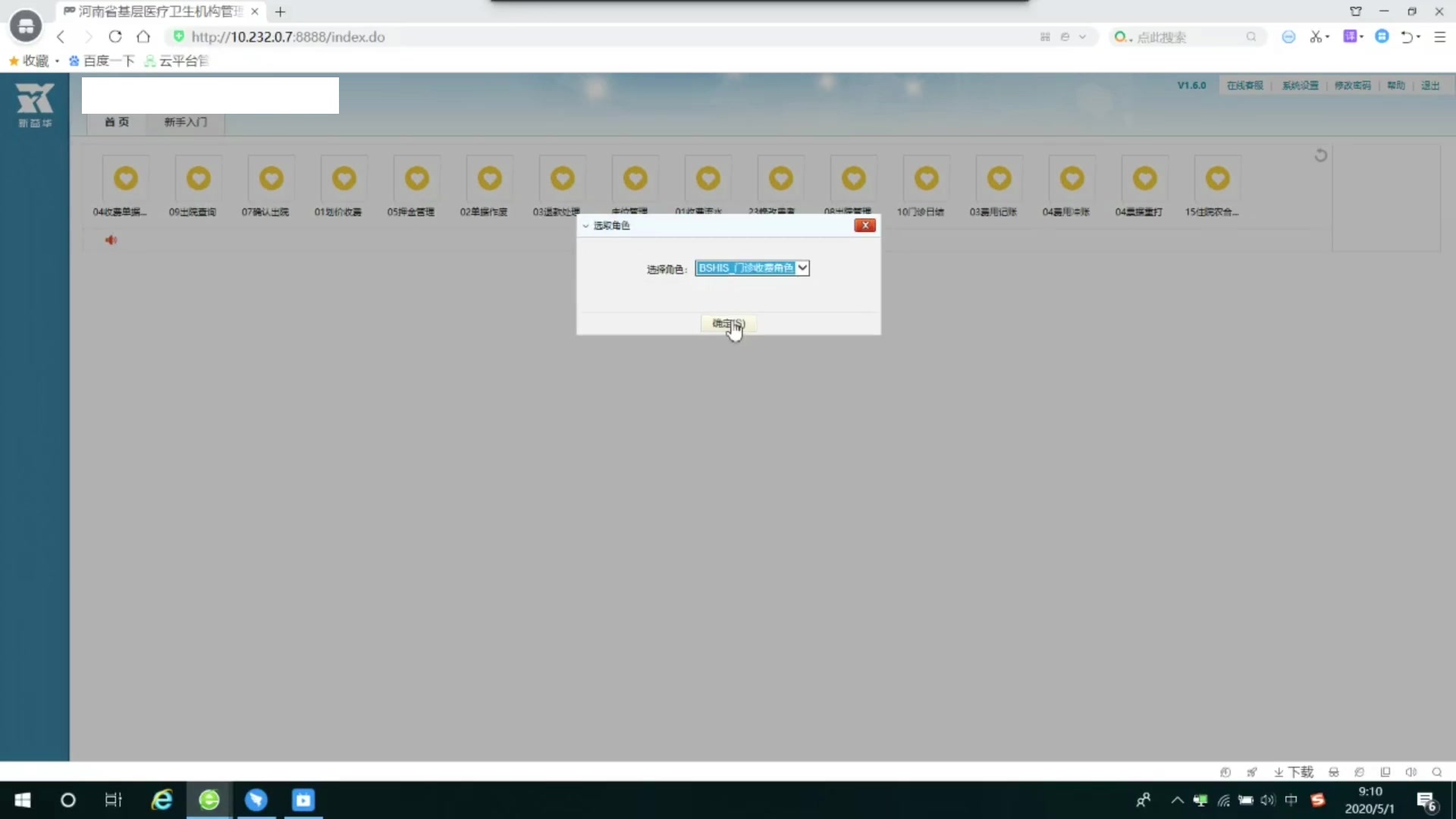Open the screenshot scissors tool
The image size is (1456, 819).
pos(1316,36)
